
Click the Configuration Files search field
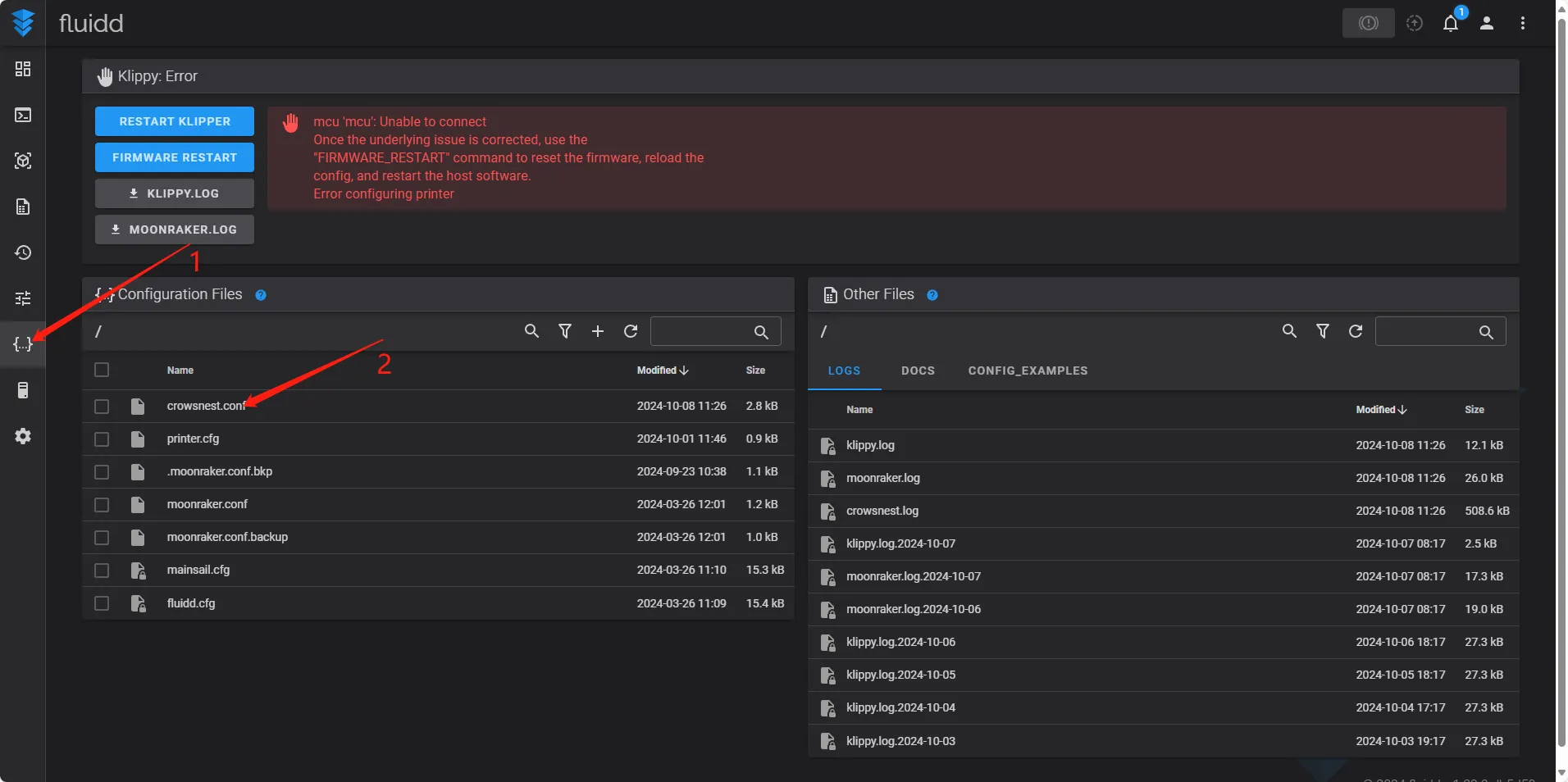(x=701, y=331)
